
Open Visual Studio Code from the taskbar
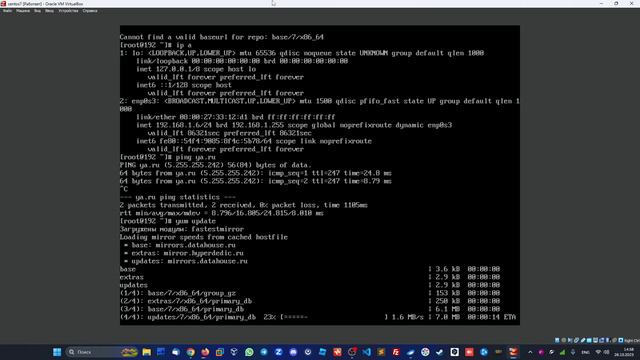[367, 352]
